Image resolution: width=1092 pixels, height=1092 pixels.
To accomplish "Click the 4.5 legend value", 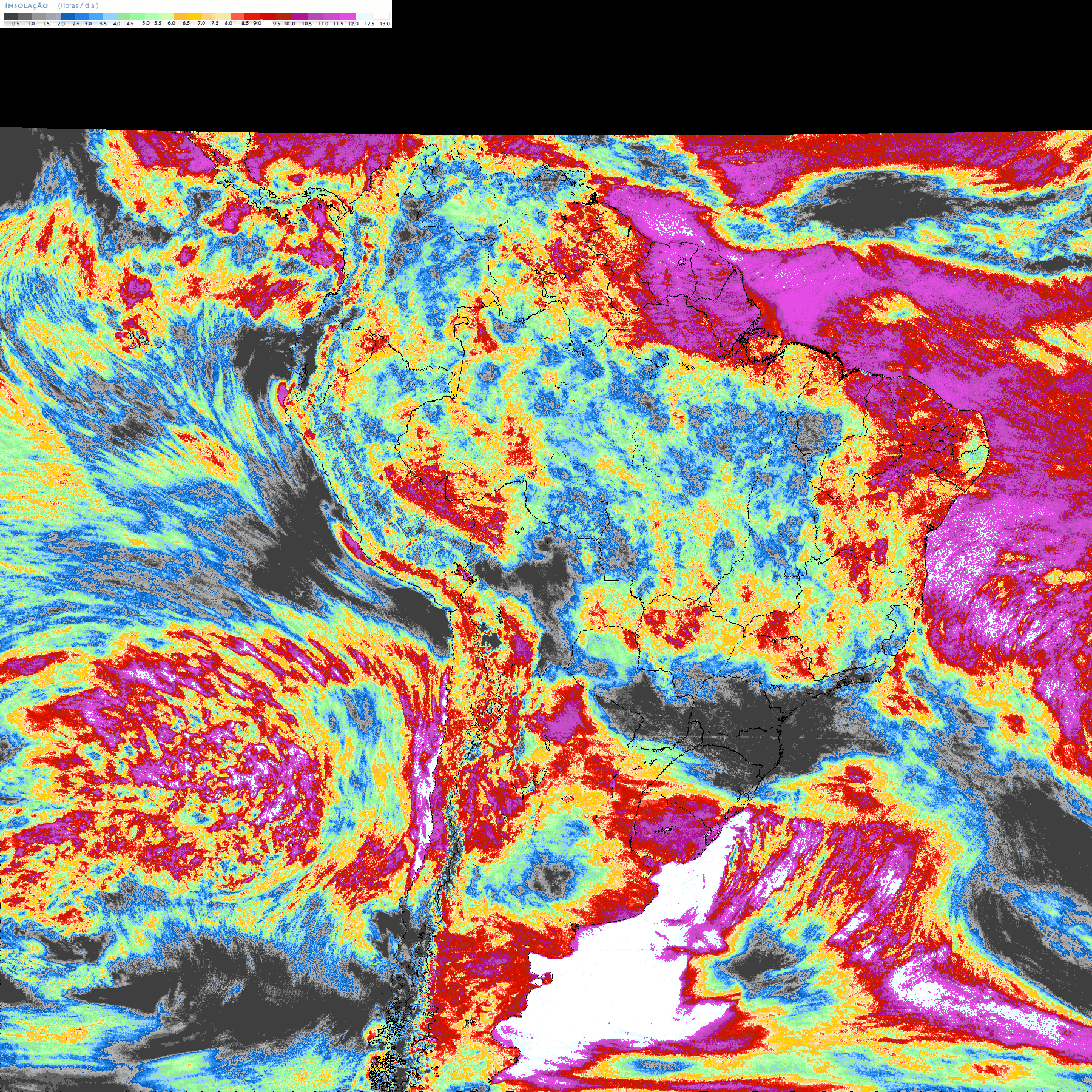I will pyautogui.click(x=130, y=24).
